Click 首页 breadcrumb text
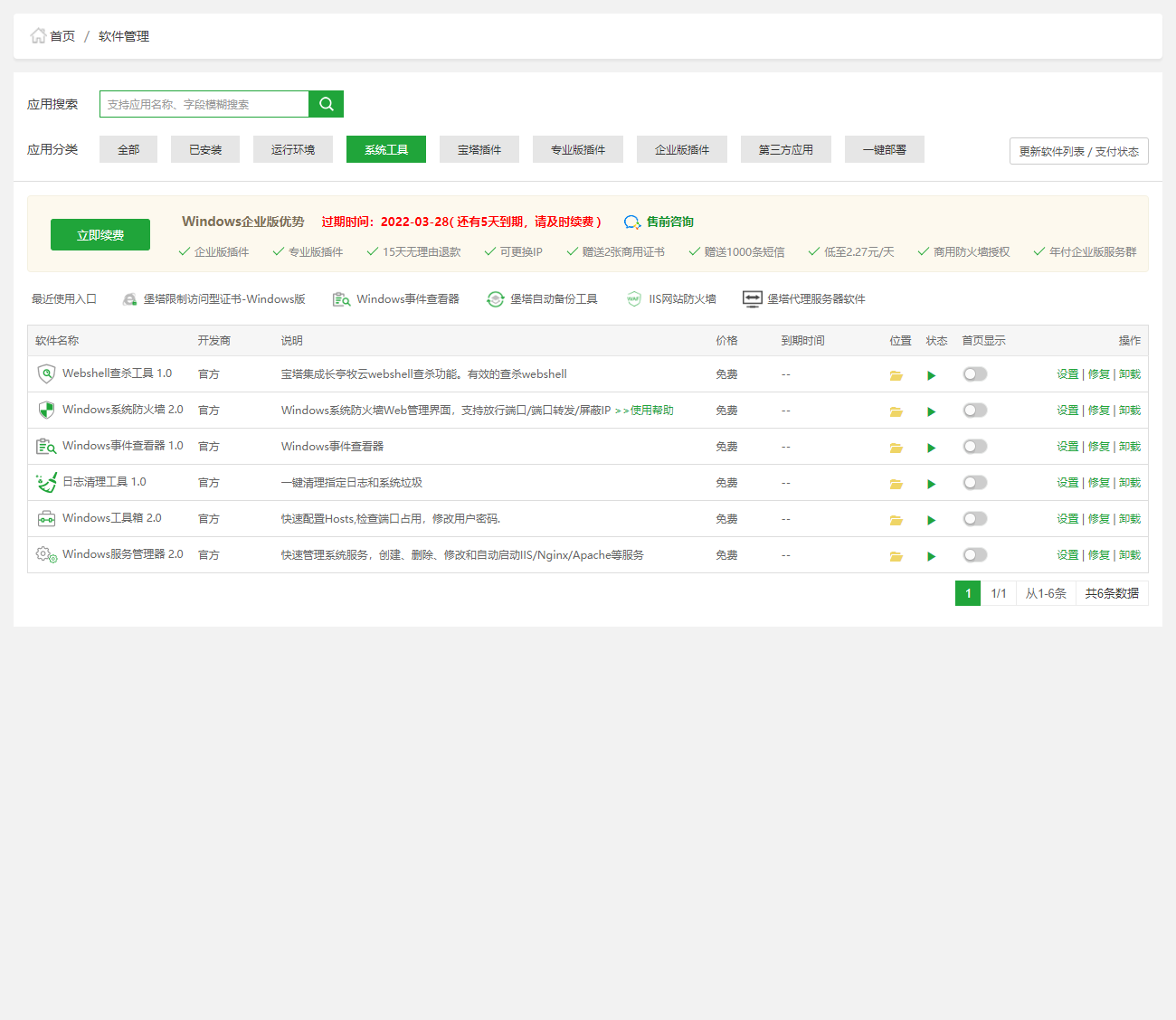Viewport: 1176px width, 1020px height. point(62,36)
